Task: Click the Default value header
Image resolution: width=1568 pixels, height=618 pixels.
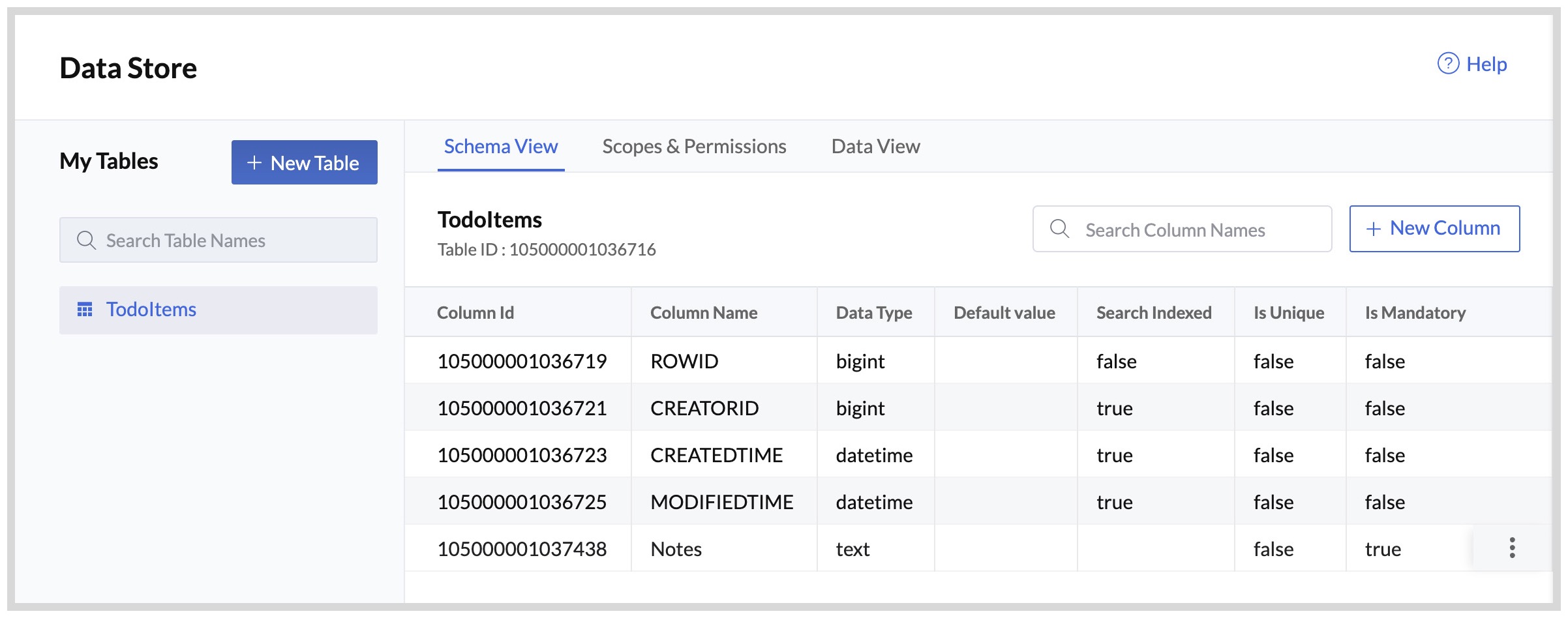Action: click(x=1004, y=313)
